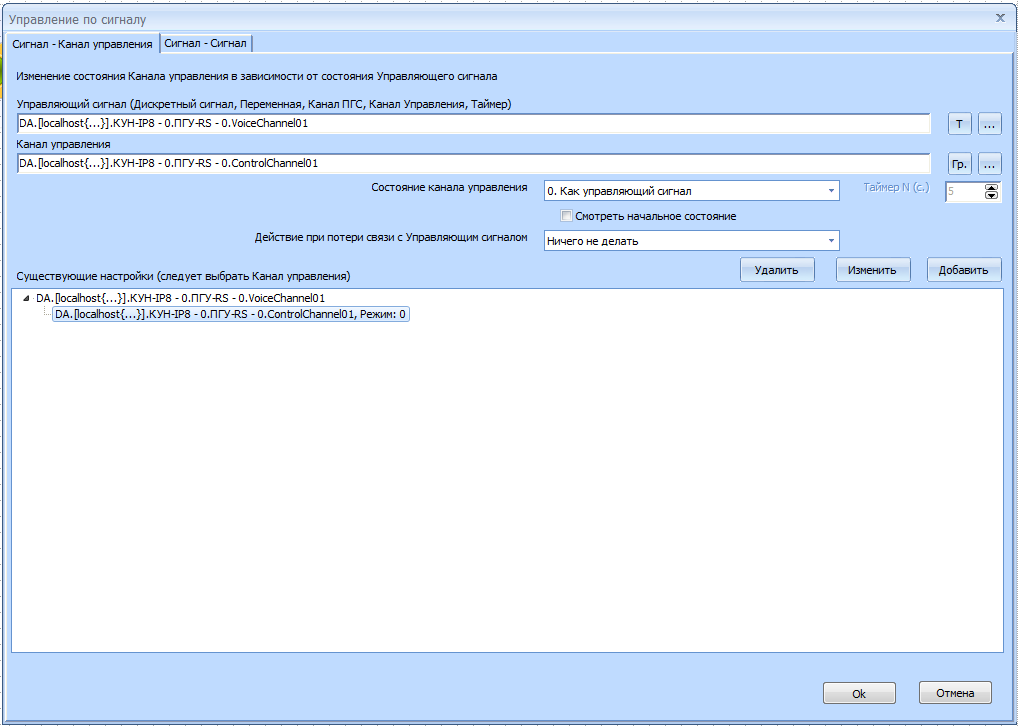Select the Сигнал - Канал управления tab

click(82, 44)
